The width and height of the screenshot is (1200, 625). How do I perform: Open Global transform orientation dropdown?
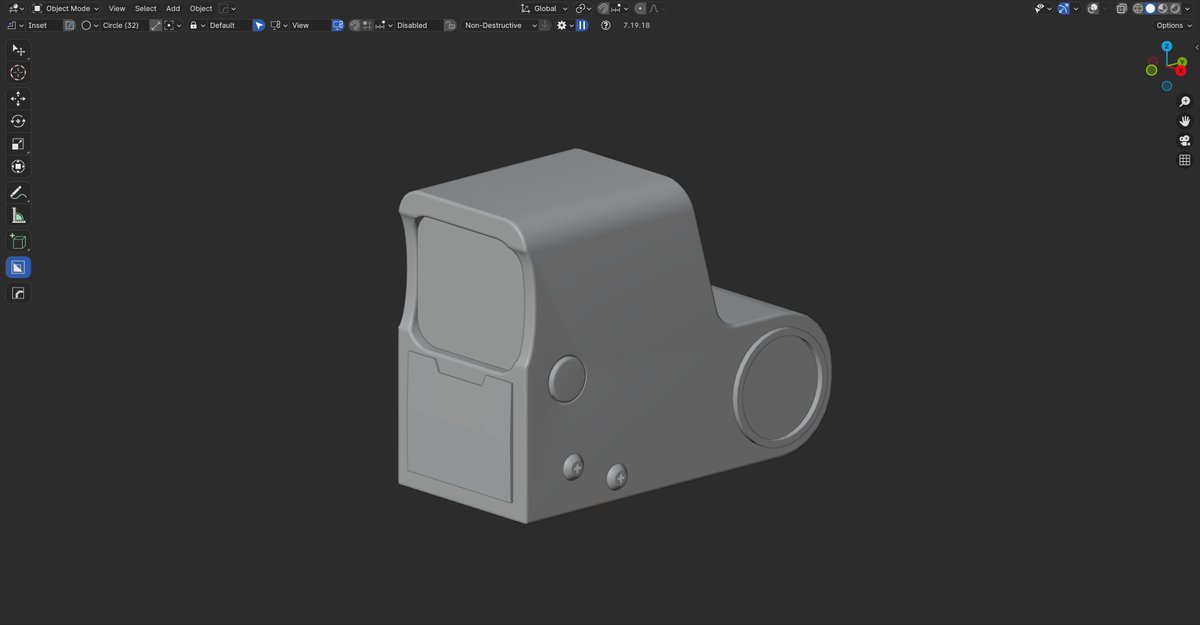[544, 8]
